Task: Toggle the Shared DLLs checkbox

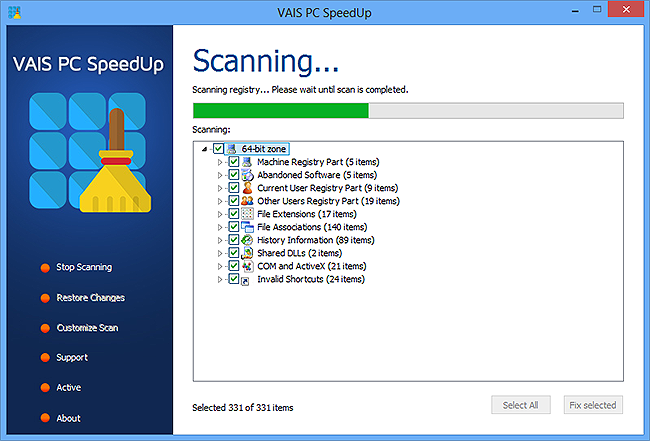Action: click(x=234, y=253)
